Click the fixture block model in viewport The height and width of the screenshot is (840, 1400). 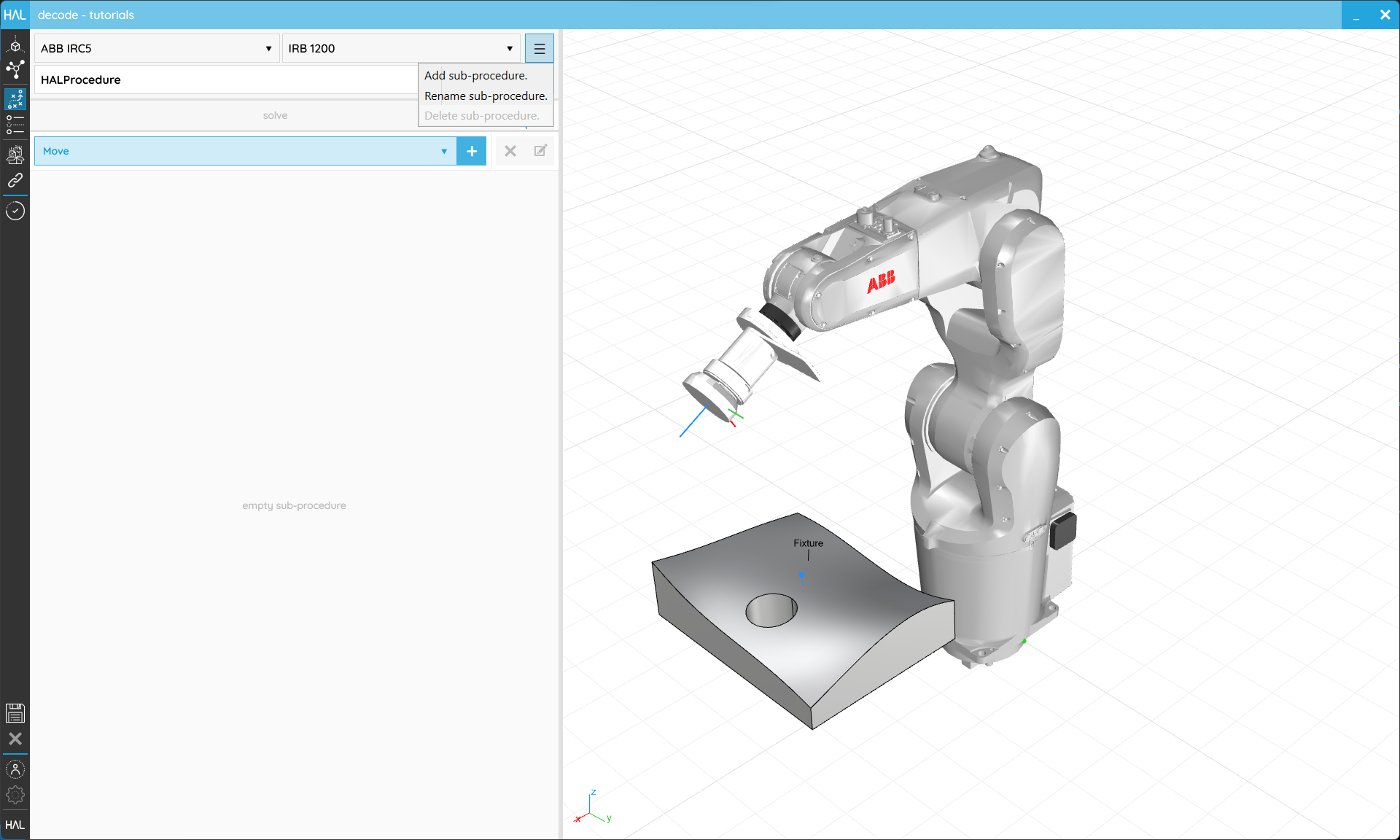coord(802,620)
